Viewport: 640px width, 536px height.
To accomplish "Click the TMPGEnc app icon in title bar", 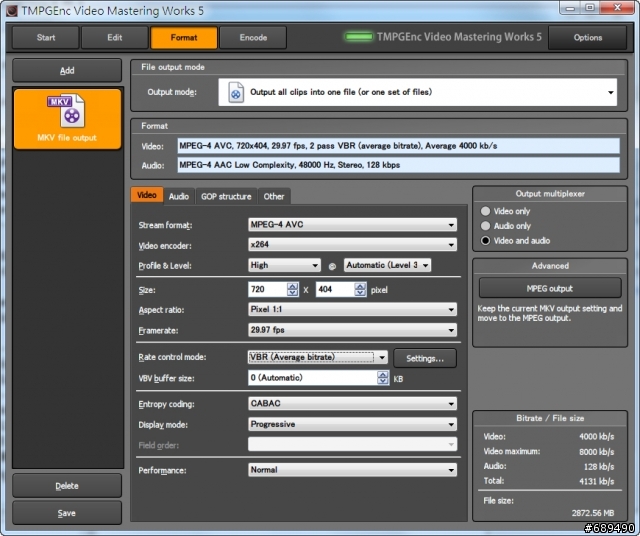I will tap(11, 9).
